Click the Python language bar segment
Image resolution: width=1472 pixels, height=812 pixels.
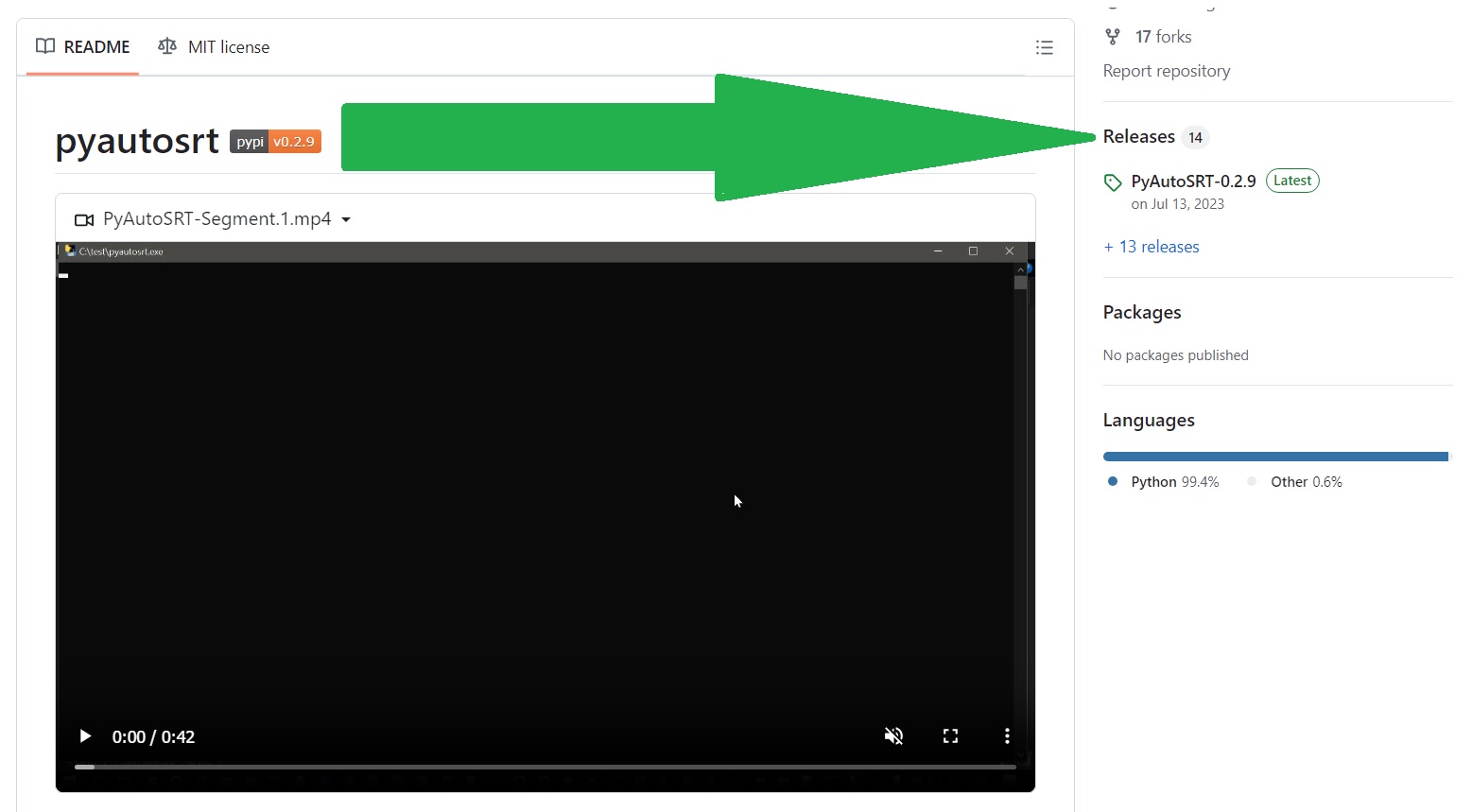(1274, 457)
